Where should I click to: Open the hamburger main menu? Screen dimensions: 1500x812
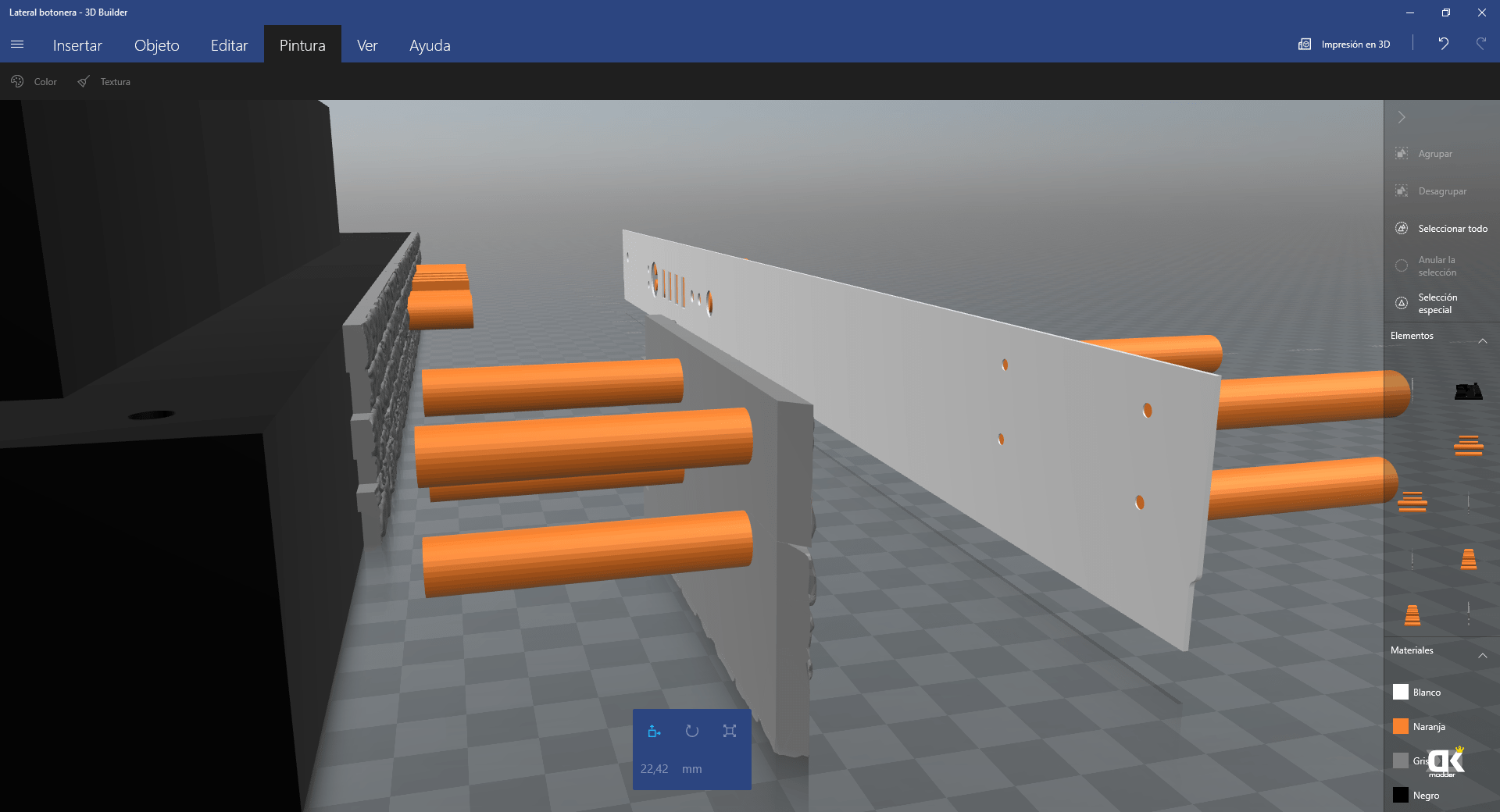(x=17, y=45)
